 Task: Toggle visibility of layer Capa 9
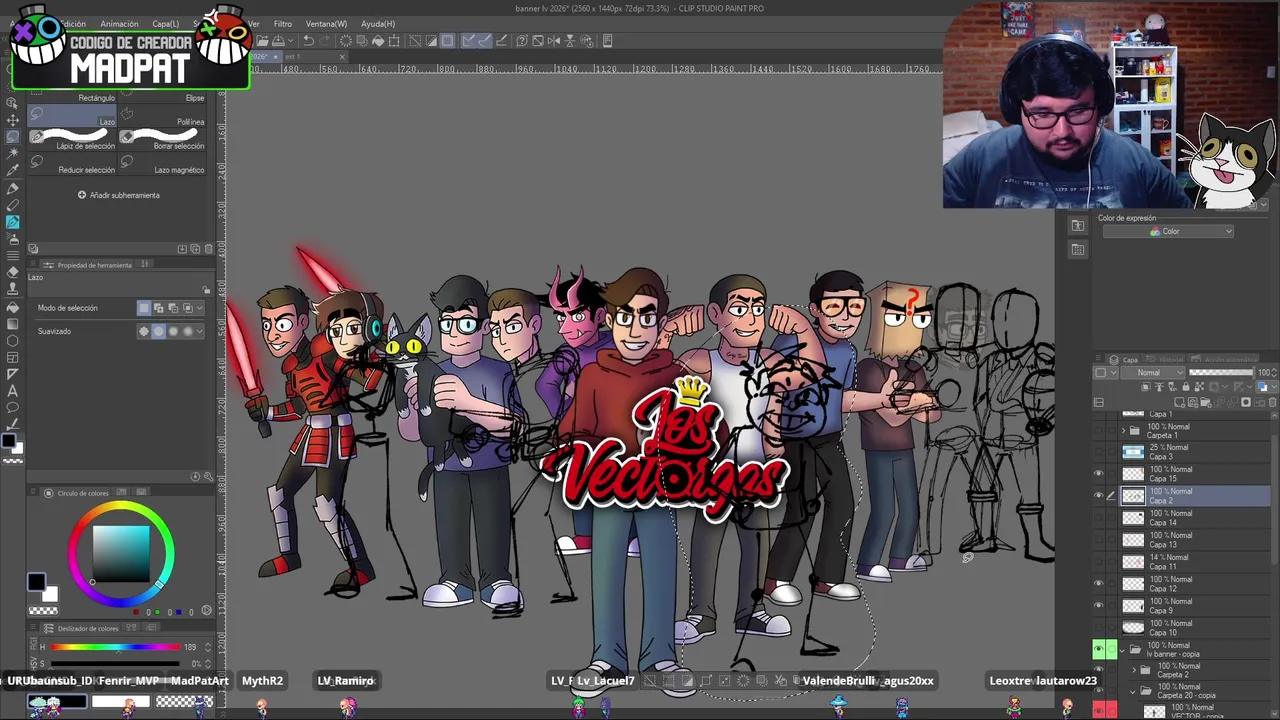(1099, 606)
